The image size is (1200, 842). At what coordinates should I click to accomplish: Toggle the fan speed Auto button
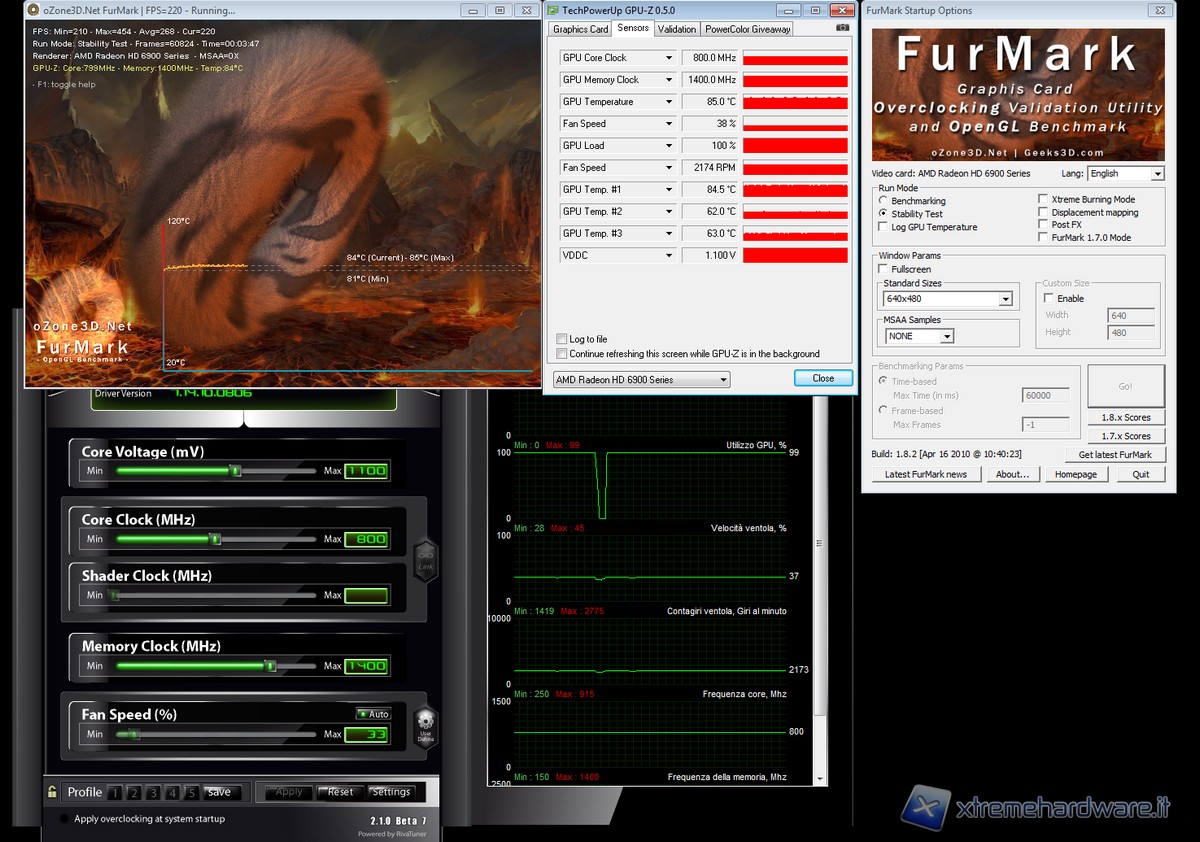[373, 714]
